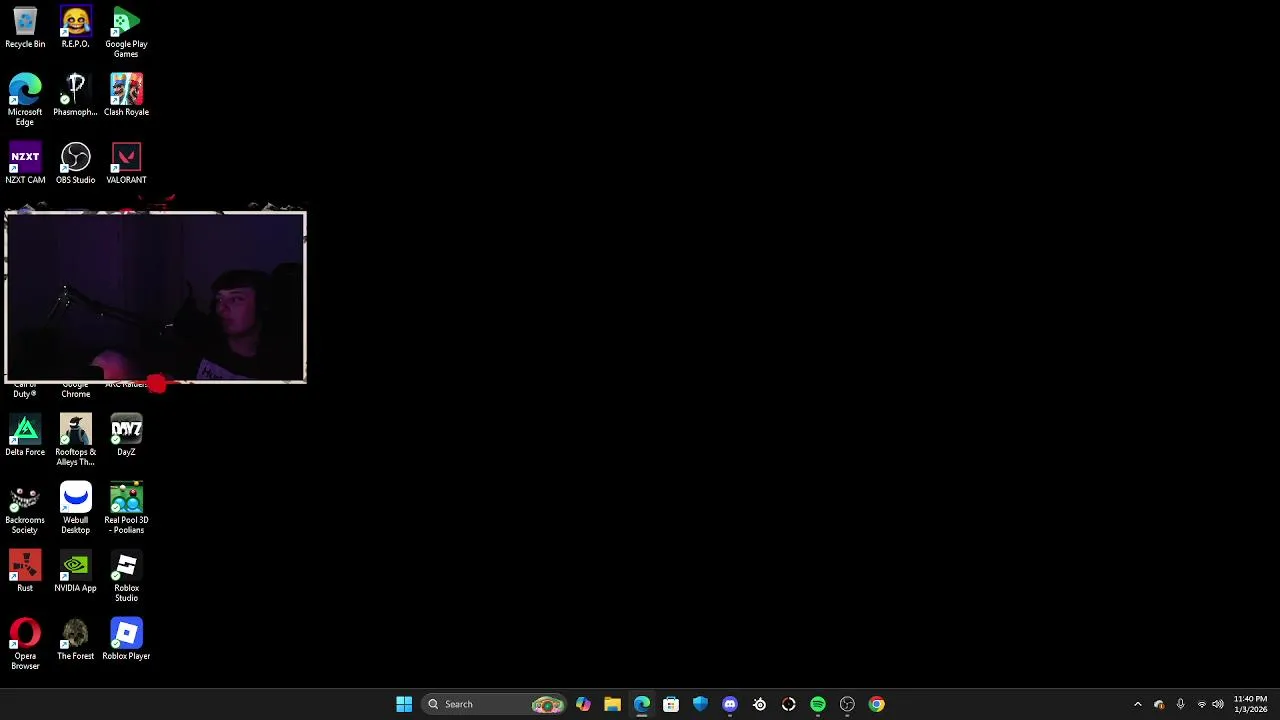Open Google Chrome from the taskbar
Screen dimensions: 1280x720
(877, 704)
